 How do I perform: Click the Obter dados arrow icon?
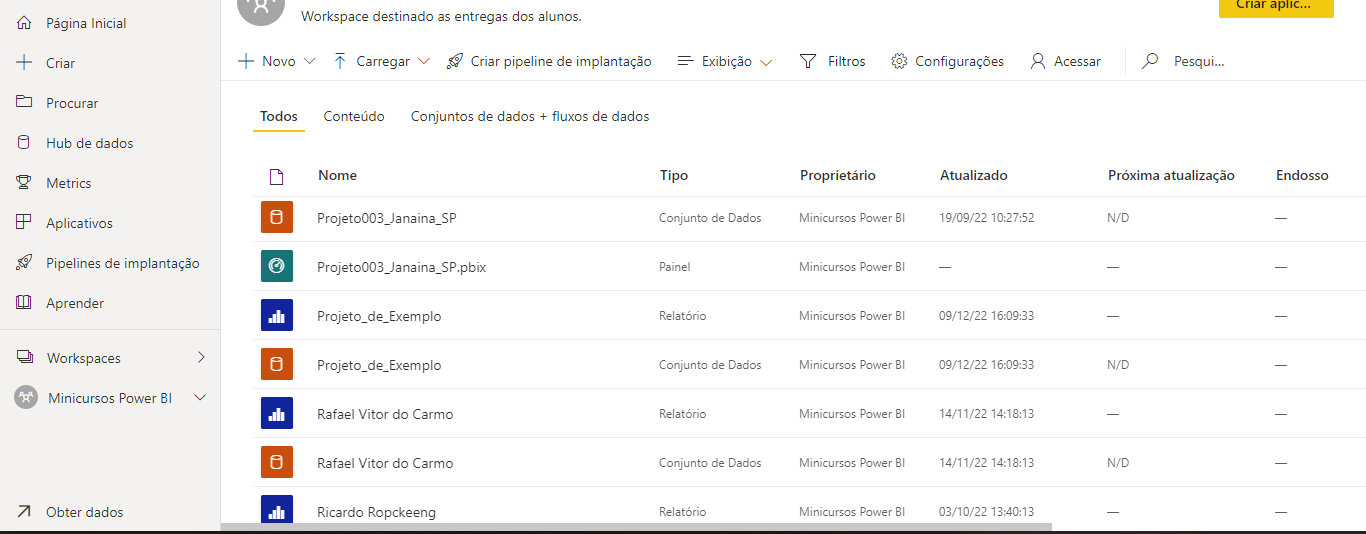click(24, 512)
